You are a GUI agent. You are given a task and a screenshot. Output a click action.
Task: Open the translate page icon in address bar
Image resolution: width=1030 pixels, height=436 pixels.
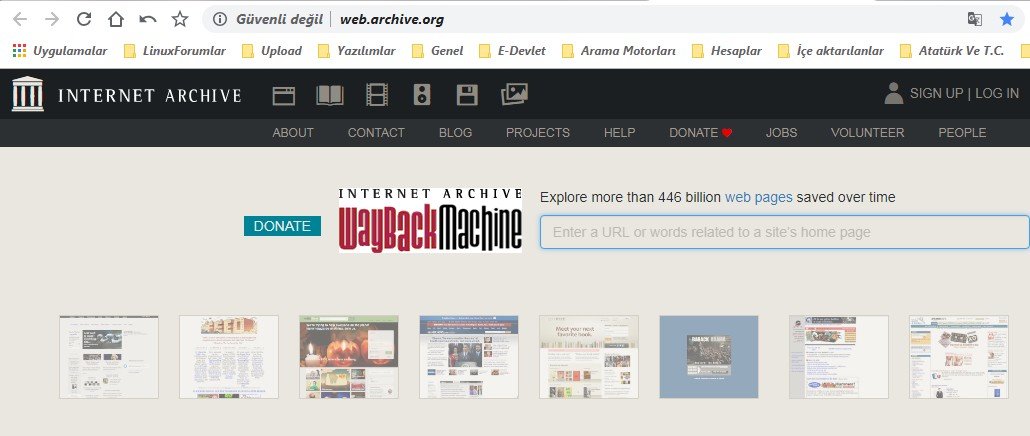coord(975,19)
